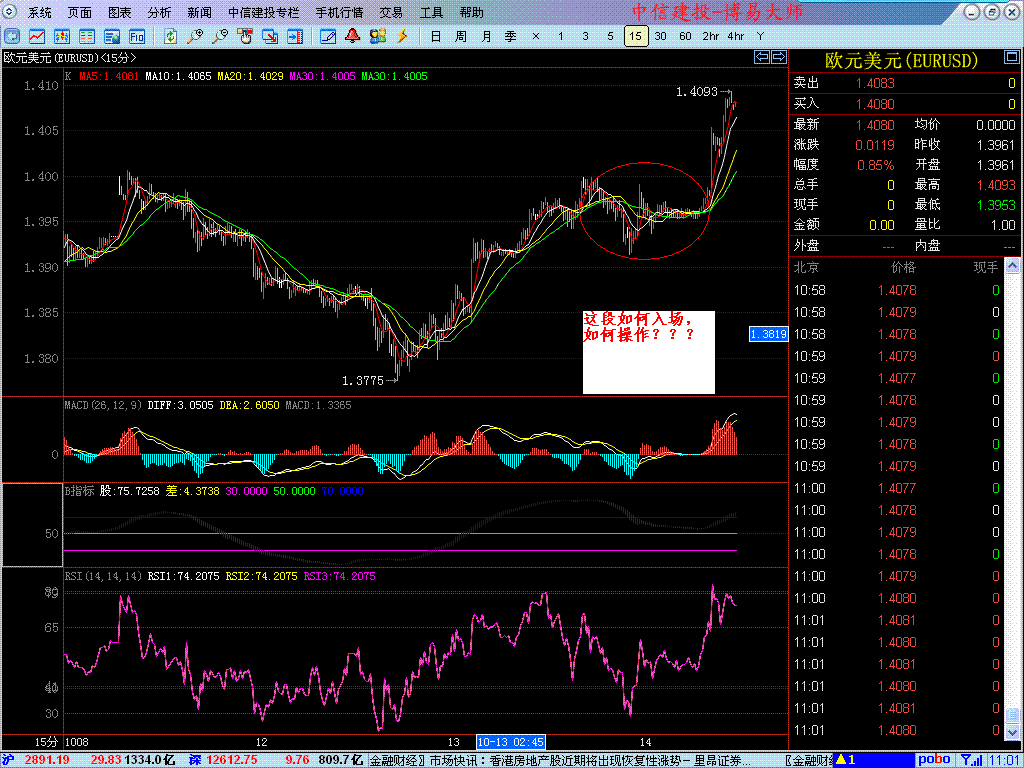Click the two-people users icon
This screenshot has height=768, width=1024.
[x=377, y=37]
